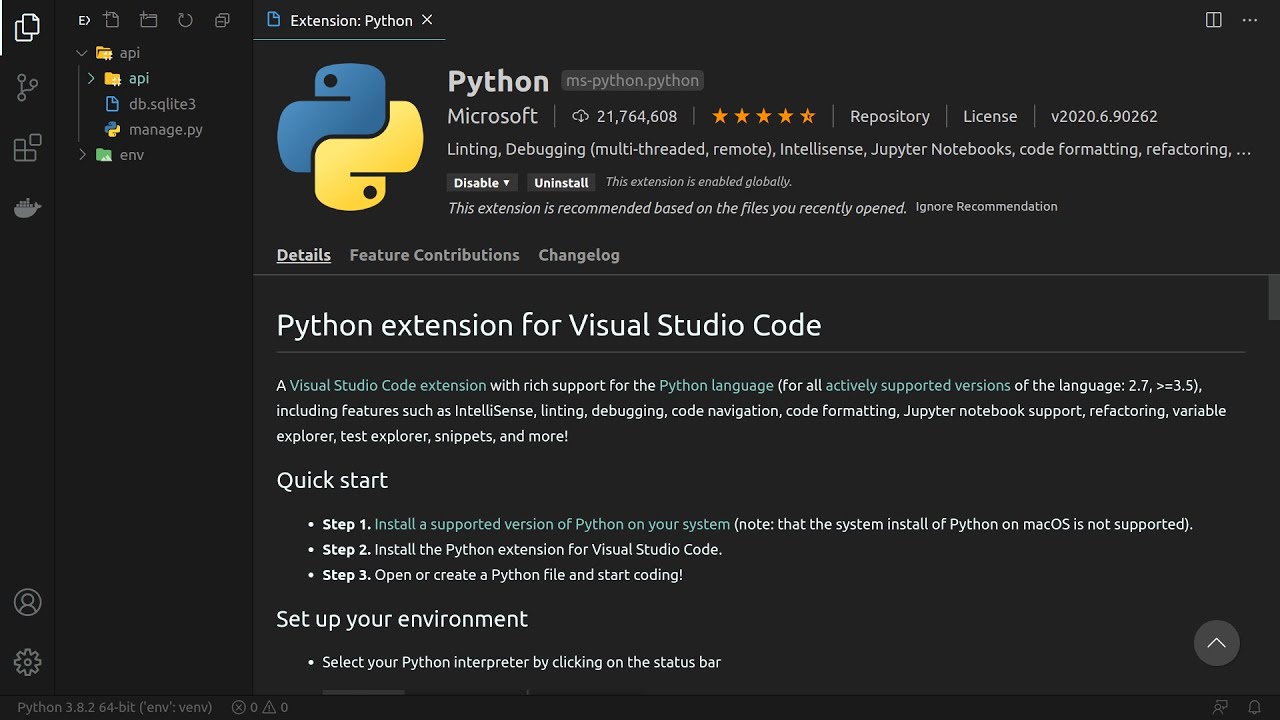
Task: Open the Repository link
Action: [890, 116]
